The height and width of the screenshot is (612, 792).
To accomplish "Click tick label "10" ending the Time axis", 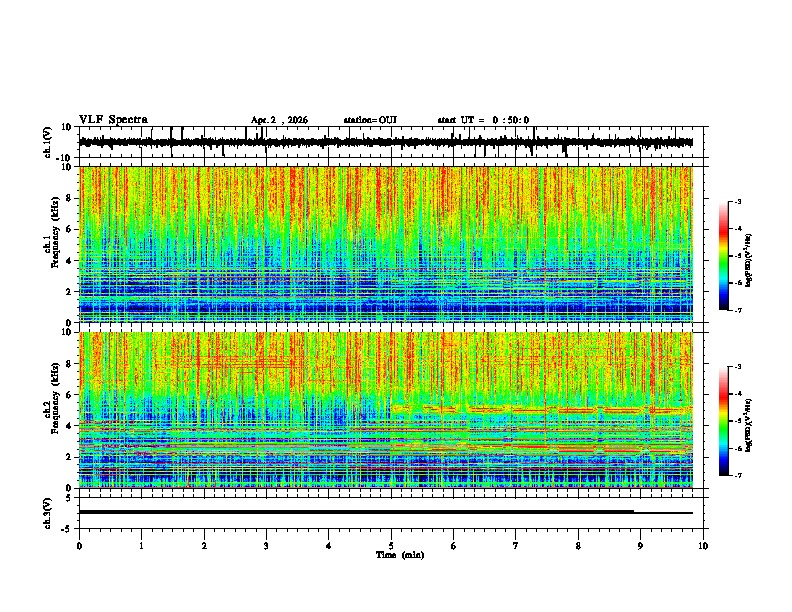I will tap(703, 546).
